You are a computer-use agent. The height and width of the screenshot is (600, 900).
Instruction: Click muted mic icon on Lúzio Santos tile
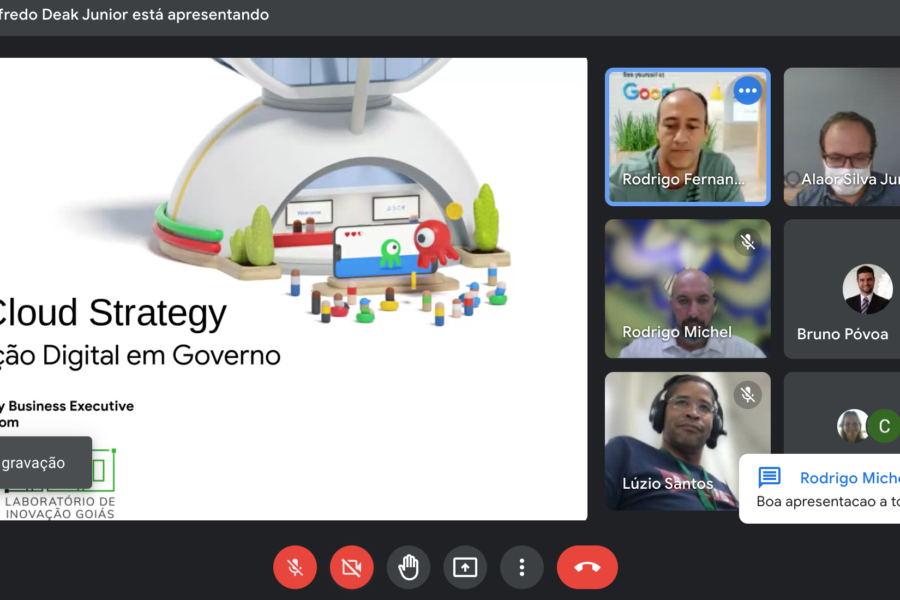(x=747, y=395)
